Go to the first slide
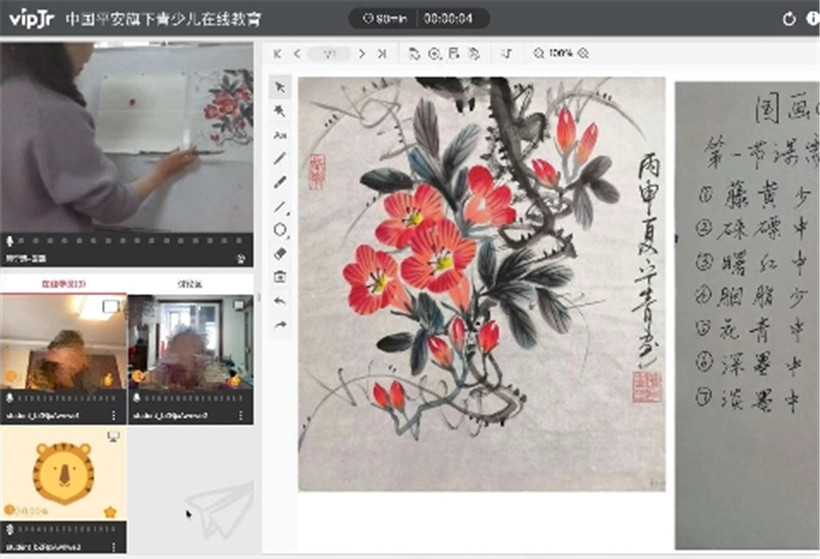 pos(278,53)
